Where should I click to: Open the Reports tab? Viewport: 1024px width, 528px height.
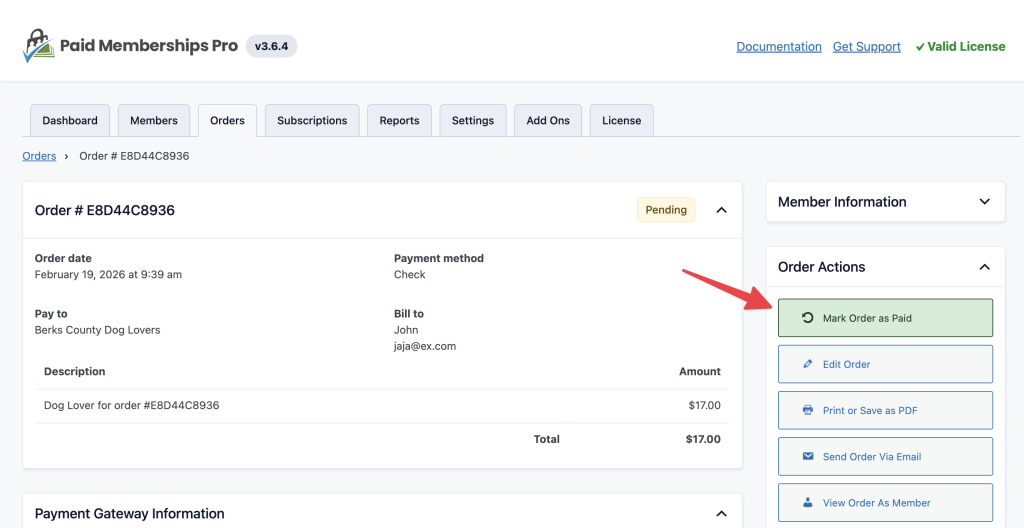click(x=399, y=120)
